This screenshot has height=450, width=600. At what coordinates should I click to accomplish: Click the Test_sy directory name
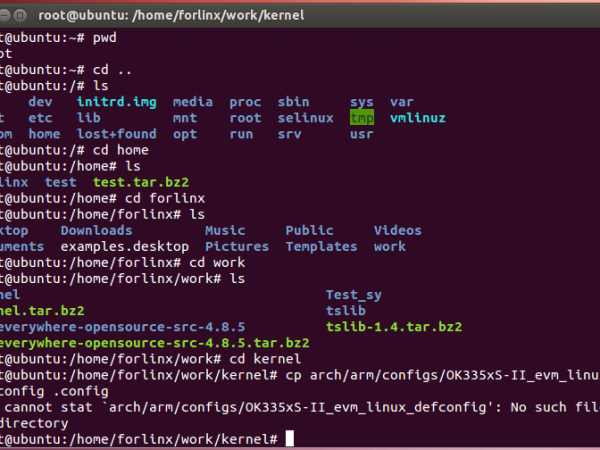(x=353, y=294)
